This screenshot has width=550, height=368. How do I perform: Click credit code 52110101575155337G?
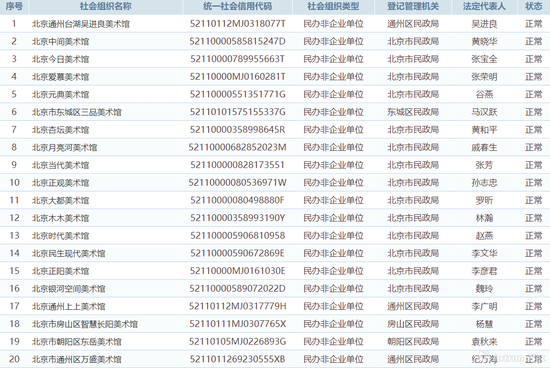tap(237, 112)
